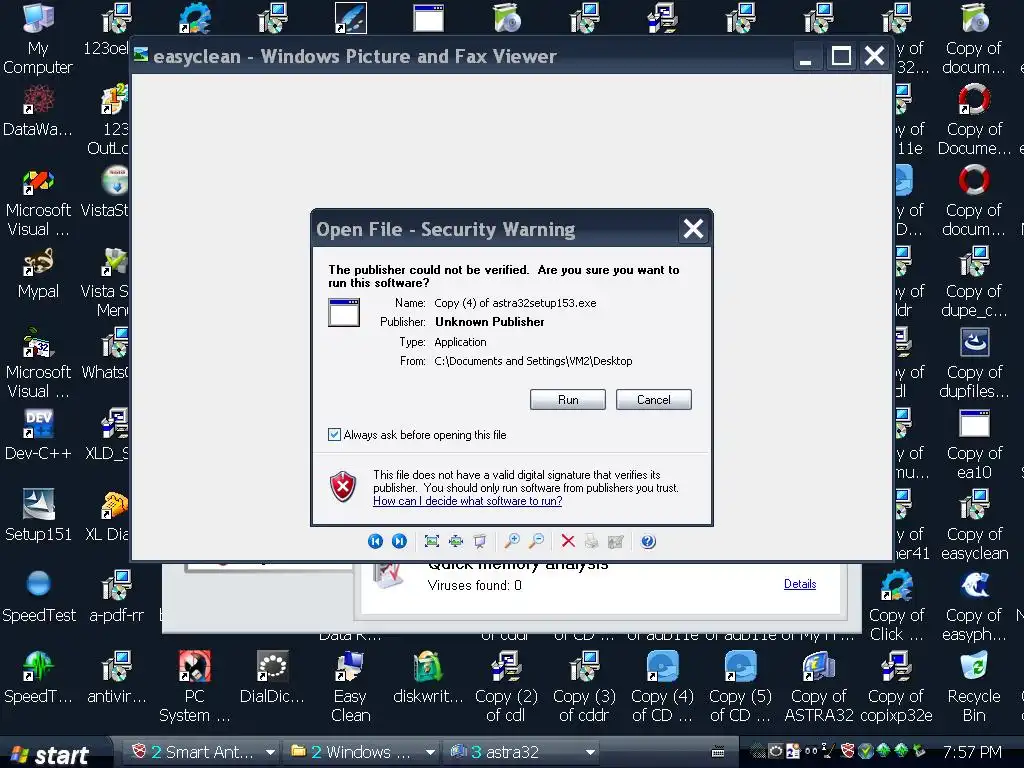
Task: Click the red X delete icon in viewer toolbar
Action: (568, 541)
